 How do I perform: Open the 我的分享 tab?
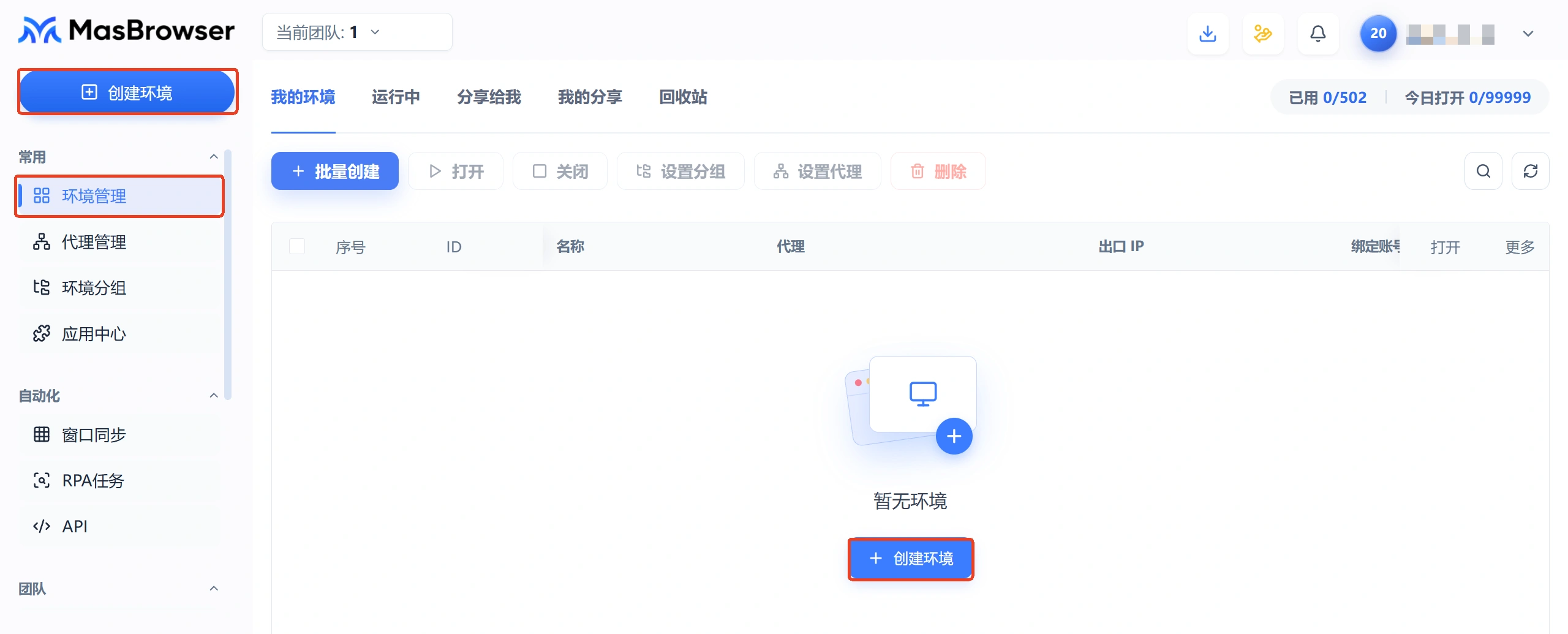pos(590,97)
